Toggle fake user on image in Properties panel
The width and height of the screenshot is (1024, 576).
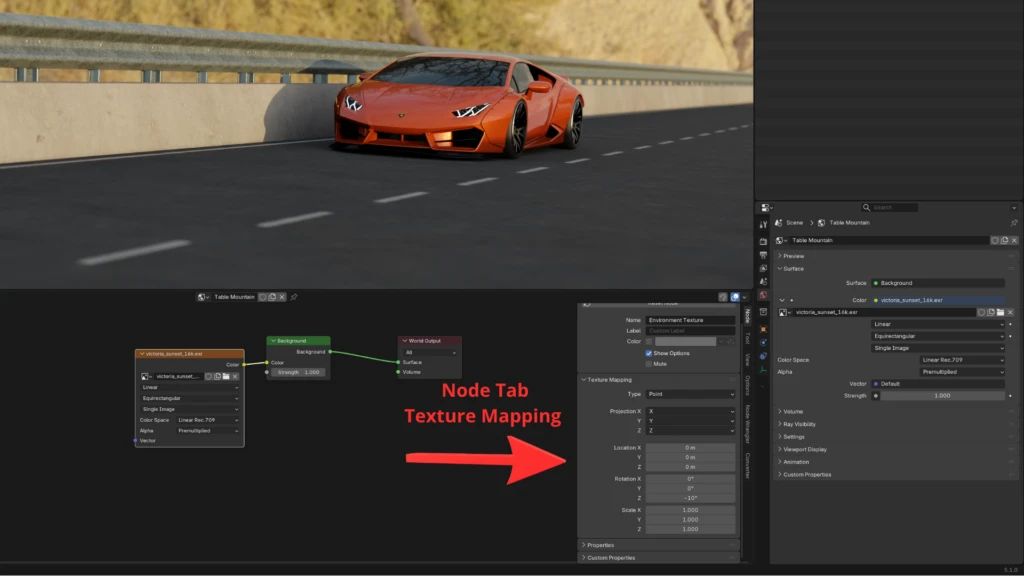click(x=981, y=312)
